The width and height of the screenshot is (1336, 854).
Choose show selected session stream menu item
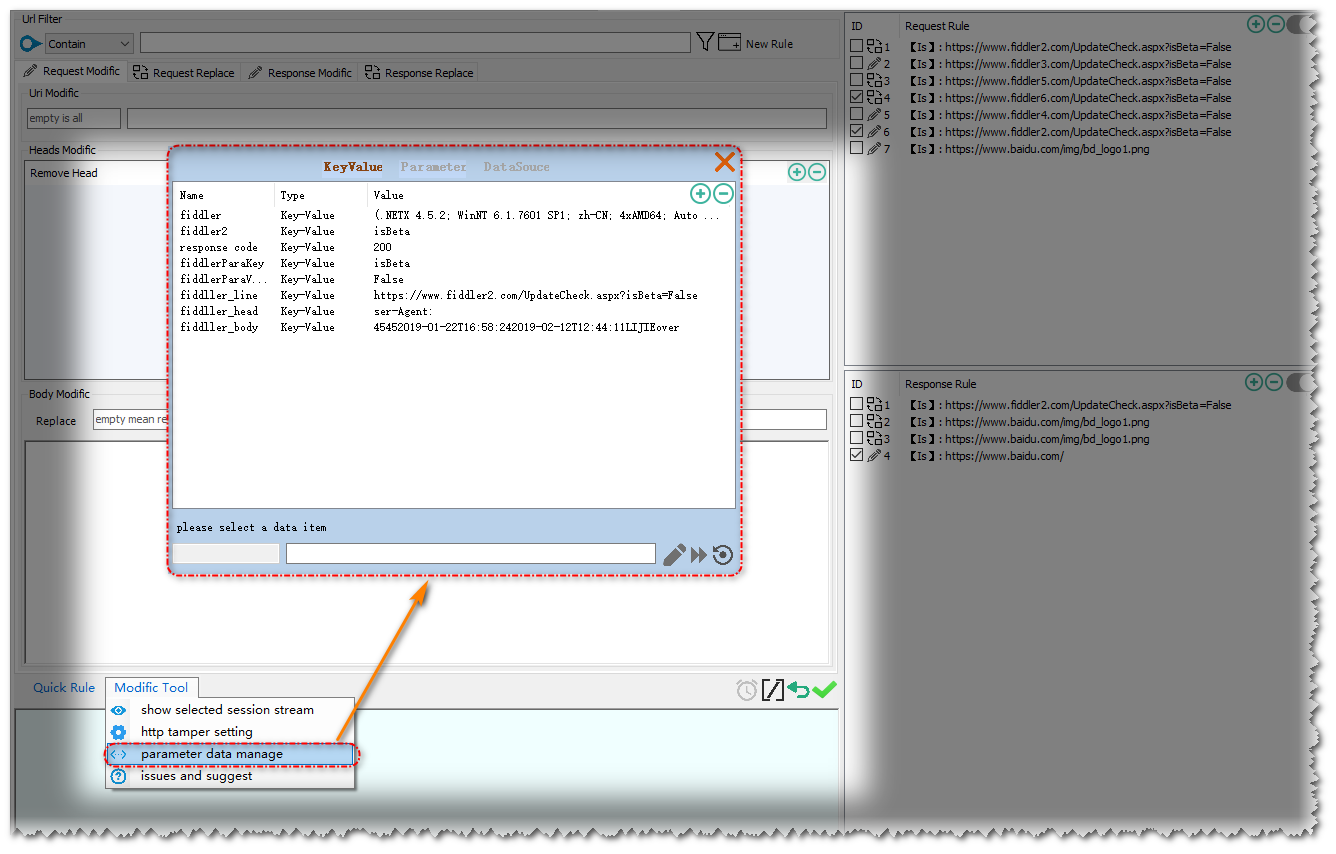pyautogui.click(x=230, y=710)
